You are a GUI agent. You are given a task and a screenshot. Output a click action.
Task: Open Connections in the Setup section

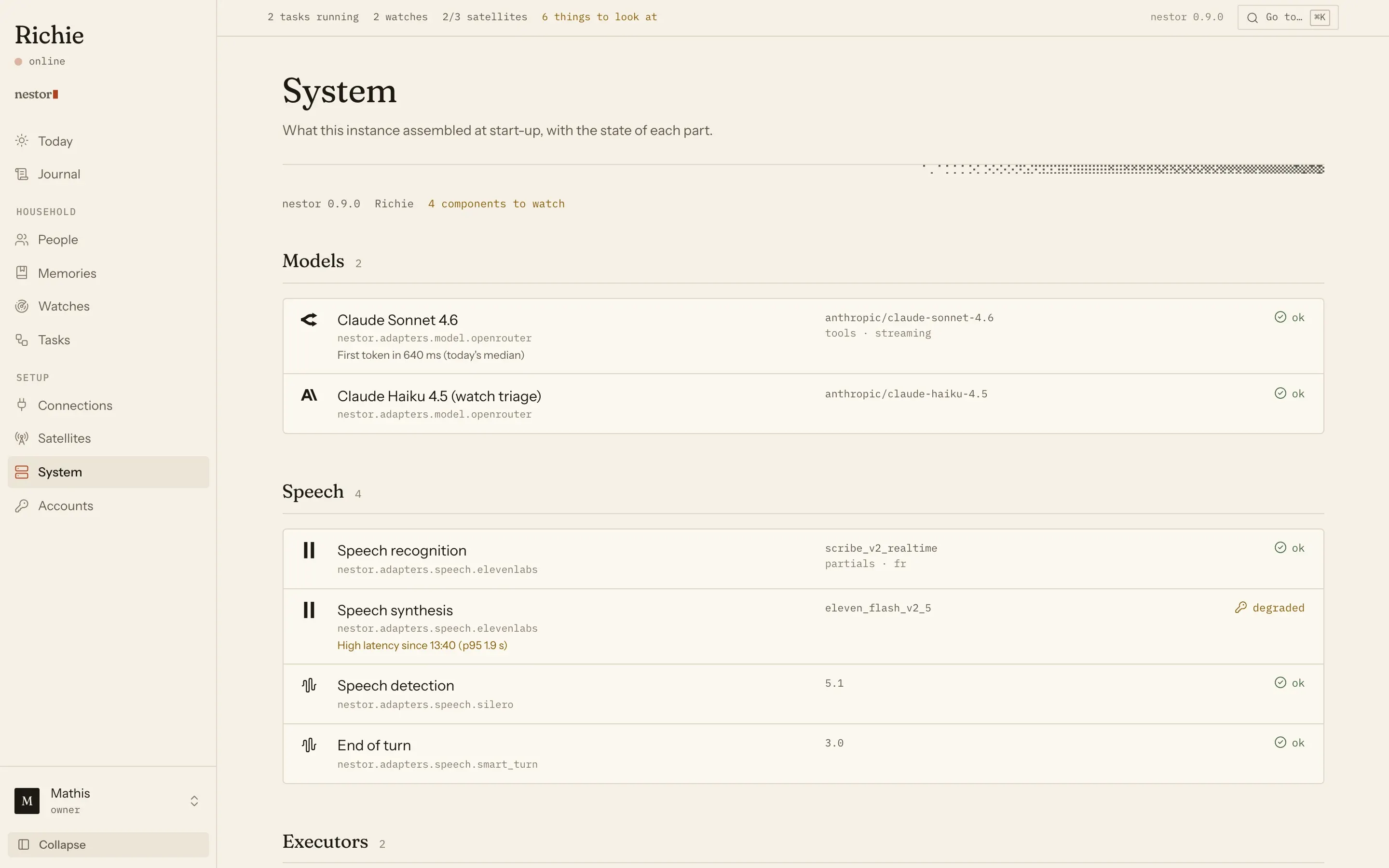[x=75, y=405]
